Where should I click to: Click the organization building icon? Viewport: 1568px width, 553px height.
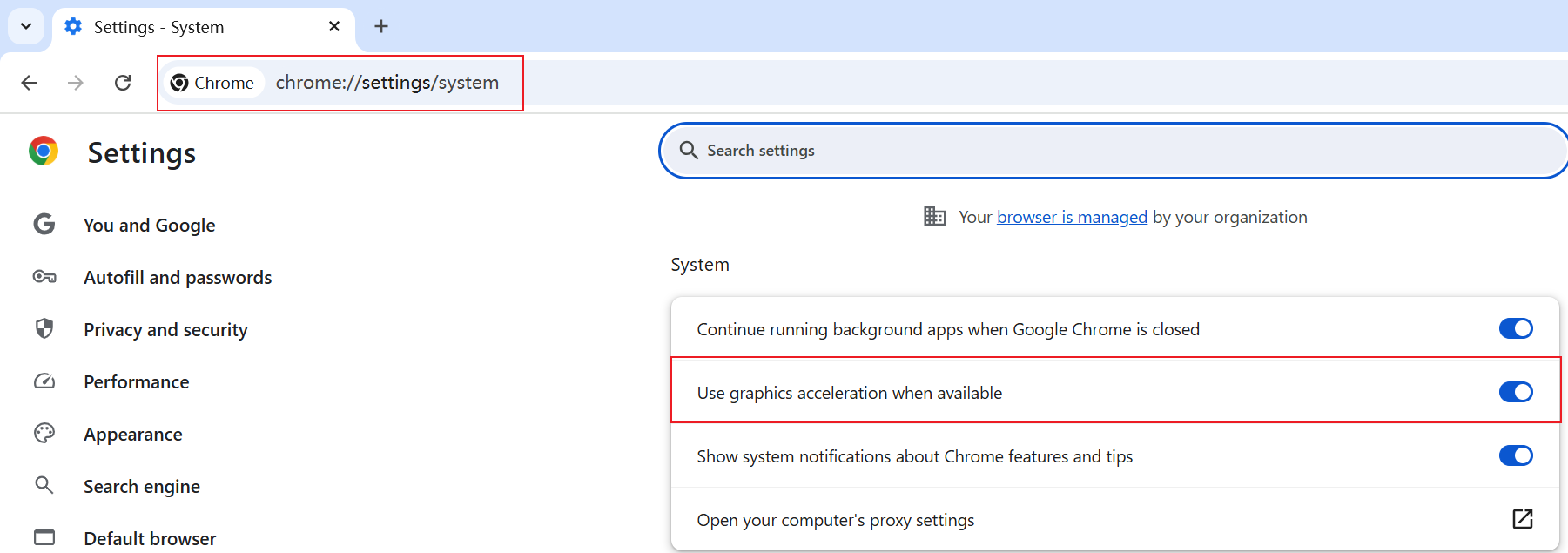tap(935, 216)
